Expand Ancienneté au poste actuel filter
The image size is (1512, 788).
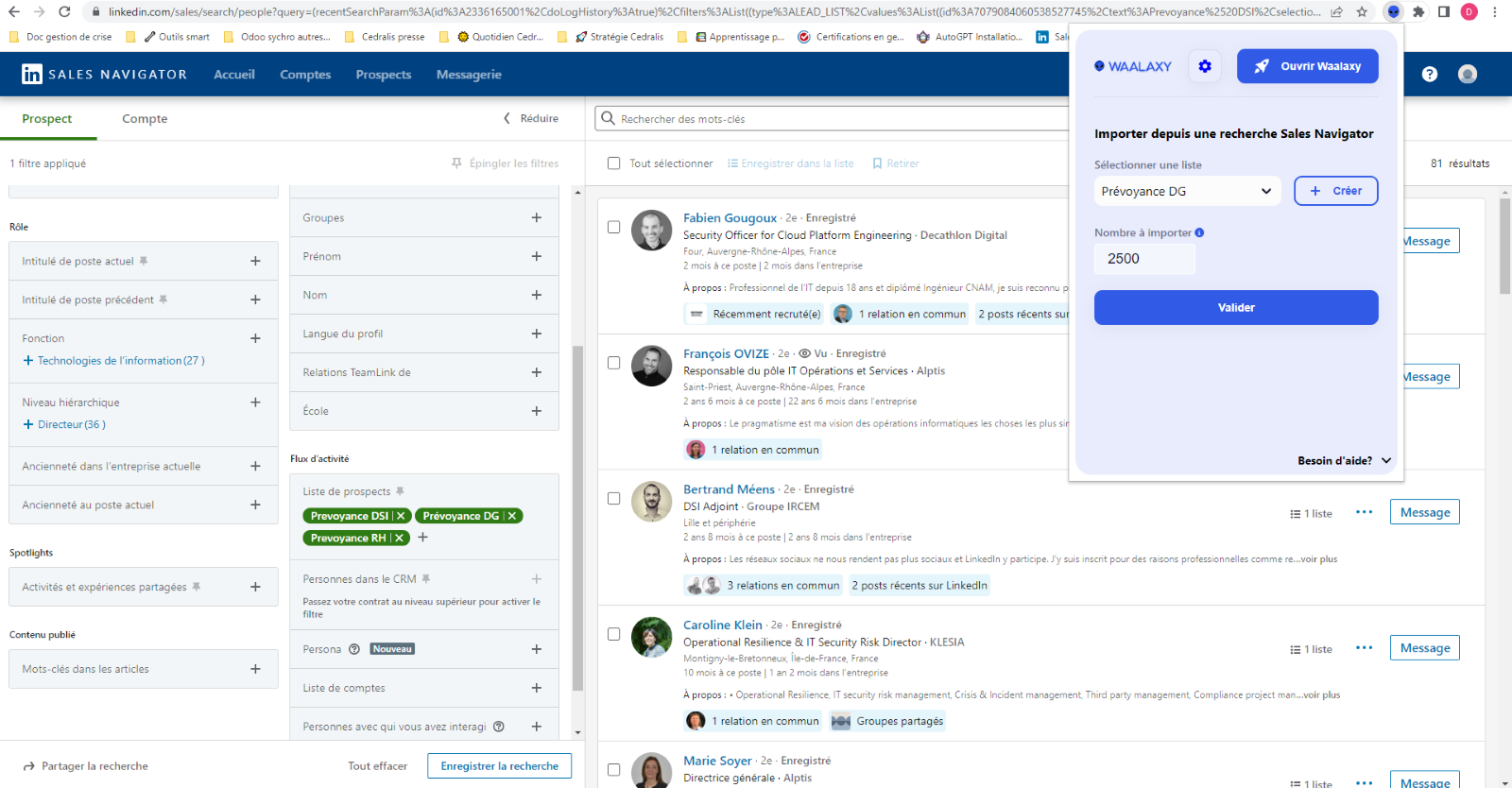tap(255, 505)
